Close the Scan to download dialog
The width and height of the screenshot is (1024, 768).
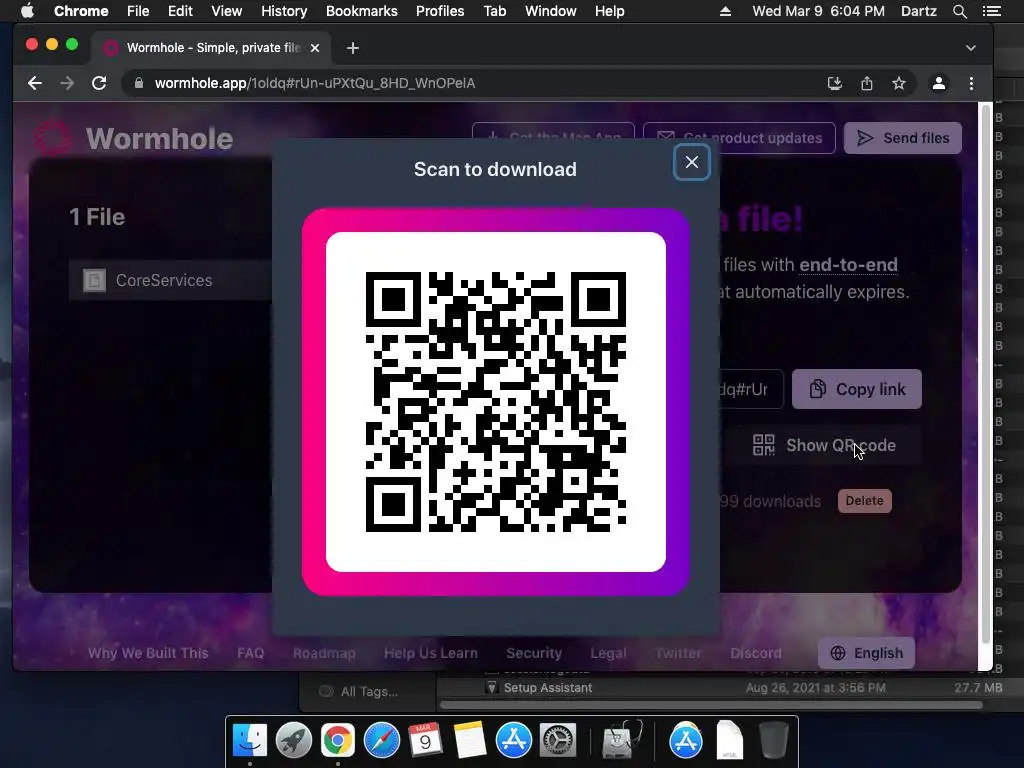coord(692,162)
